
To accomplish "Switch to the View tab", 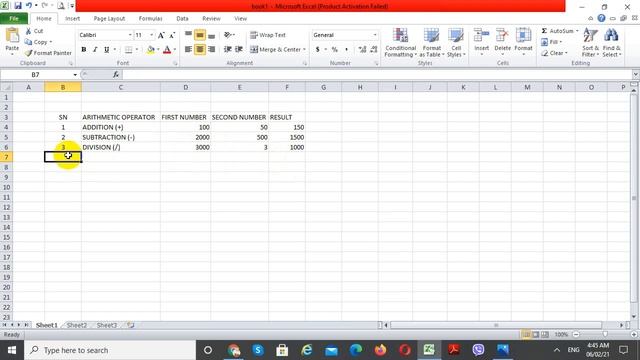I will 240,18.
